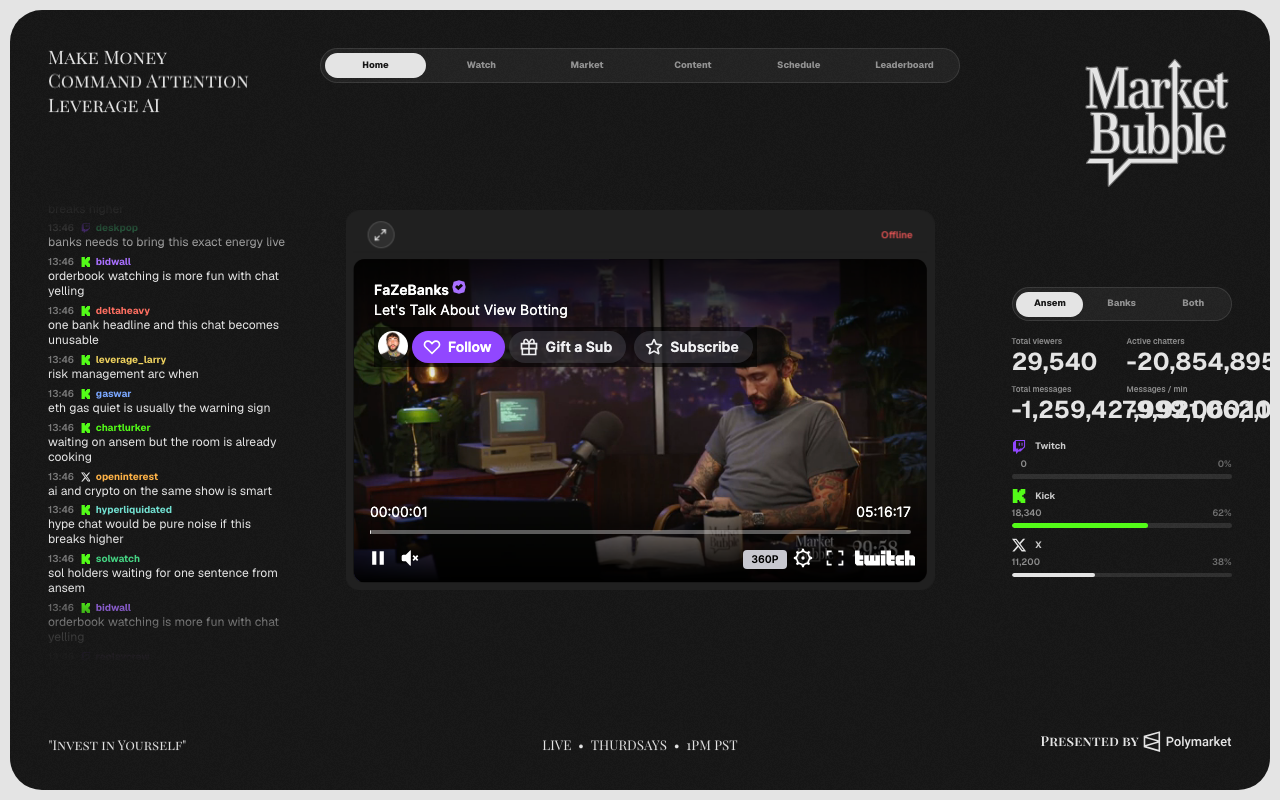Select the Content tab
This screenshot has width=1280, height=800.
tap(693, 65)
